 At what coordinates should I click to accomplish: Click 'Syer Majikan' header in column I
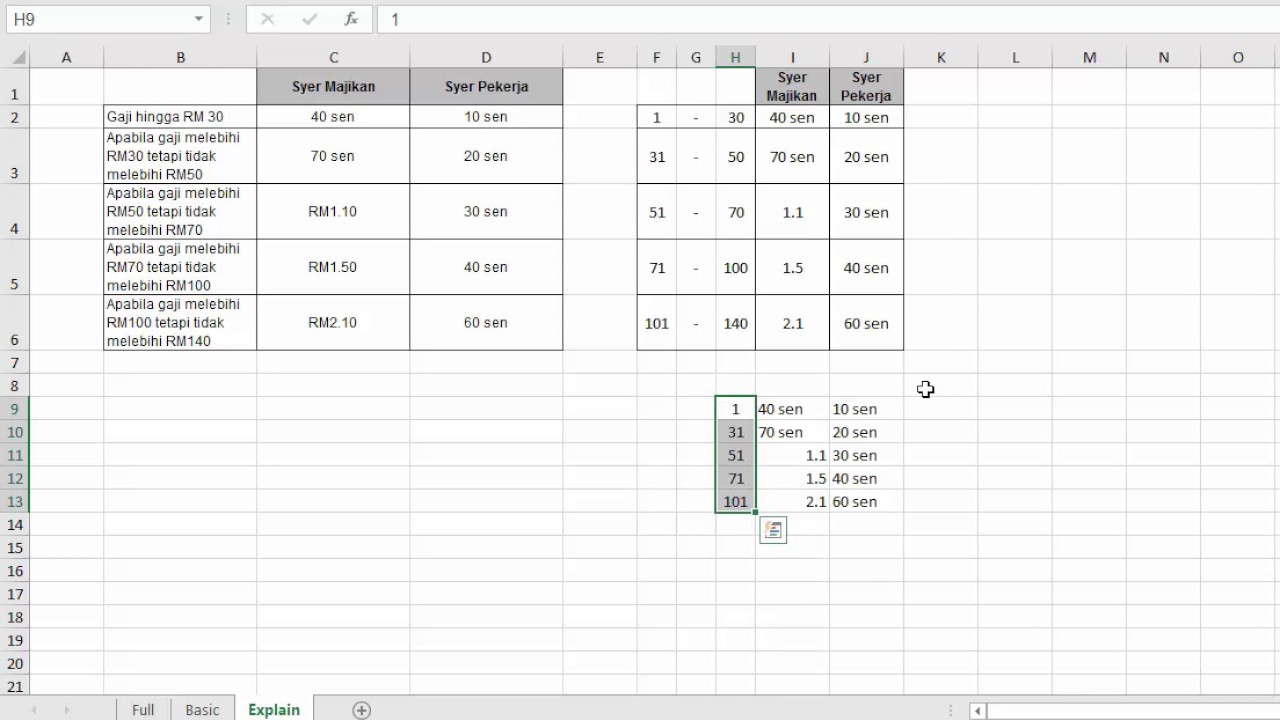pyautogui.click(x=792, y=86)
